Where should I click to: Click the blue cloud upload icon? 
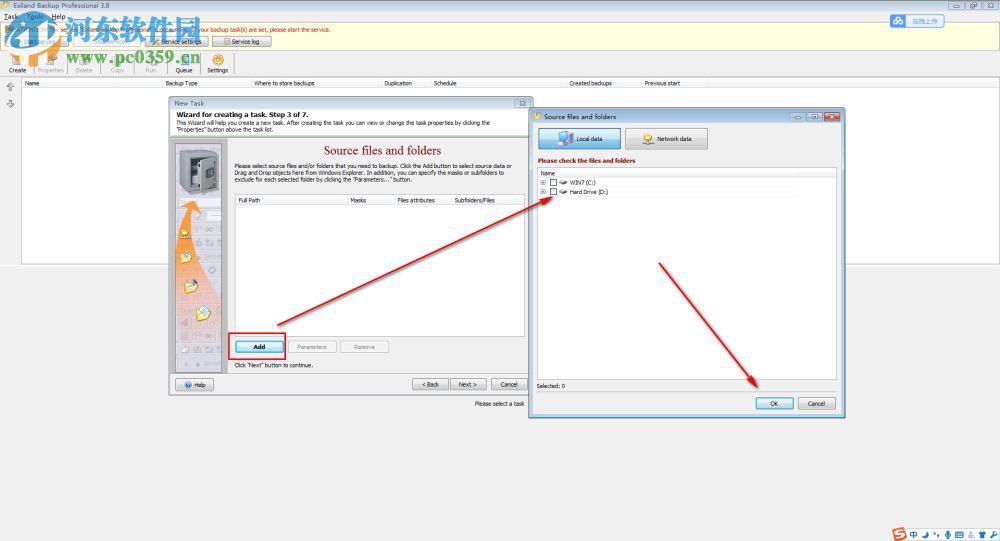pyautogui.click(x=898, y=21)
